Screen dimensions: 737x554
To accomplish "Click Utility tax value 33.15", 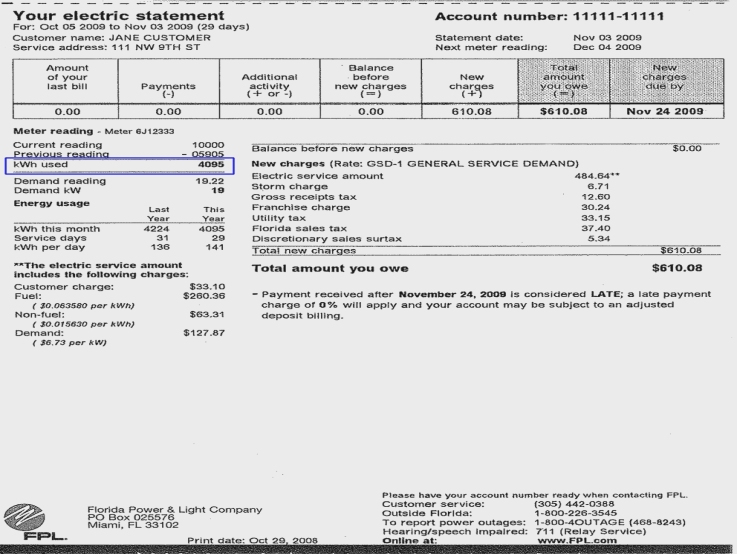I will (596, 218).
